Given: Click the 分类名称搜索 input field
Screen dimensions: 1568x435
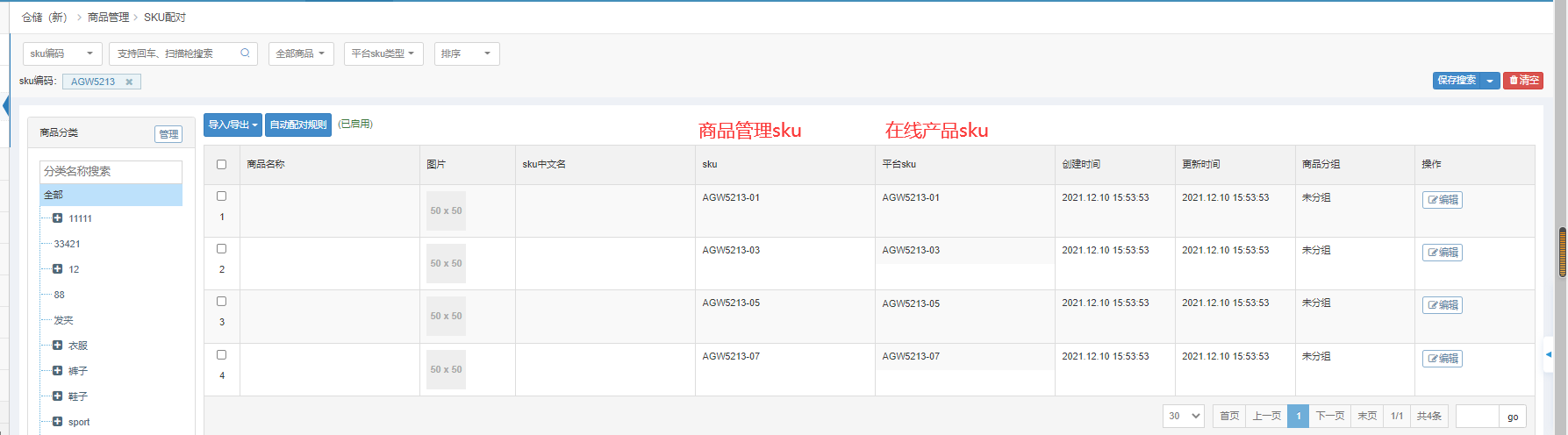Looking at the screenshot, I should (x=111, y=171).
